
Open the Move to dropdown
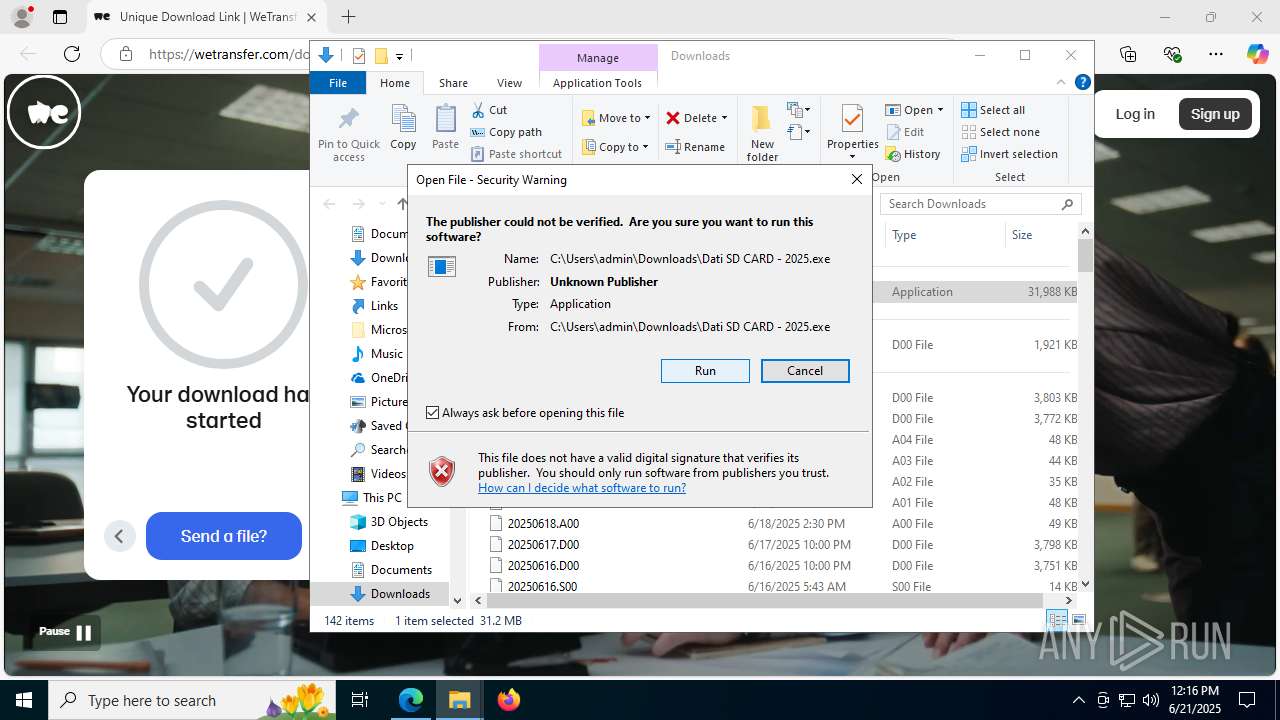(616, 118)
